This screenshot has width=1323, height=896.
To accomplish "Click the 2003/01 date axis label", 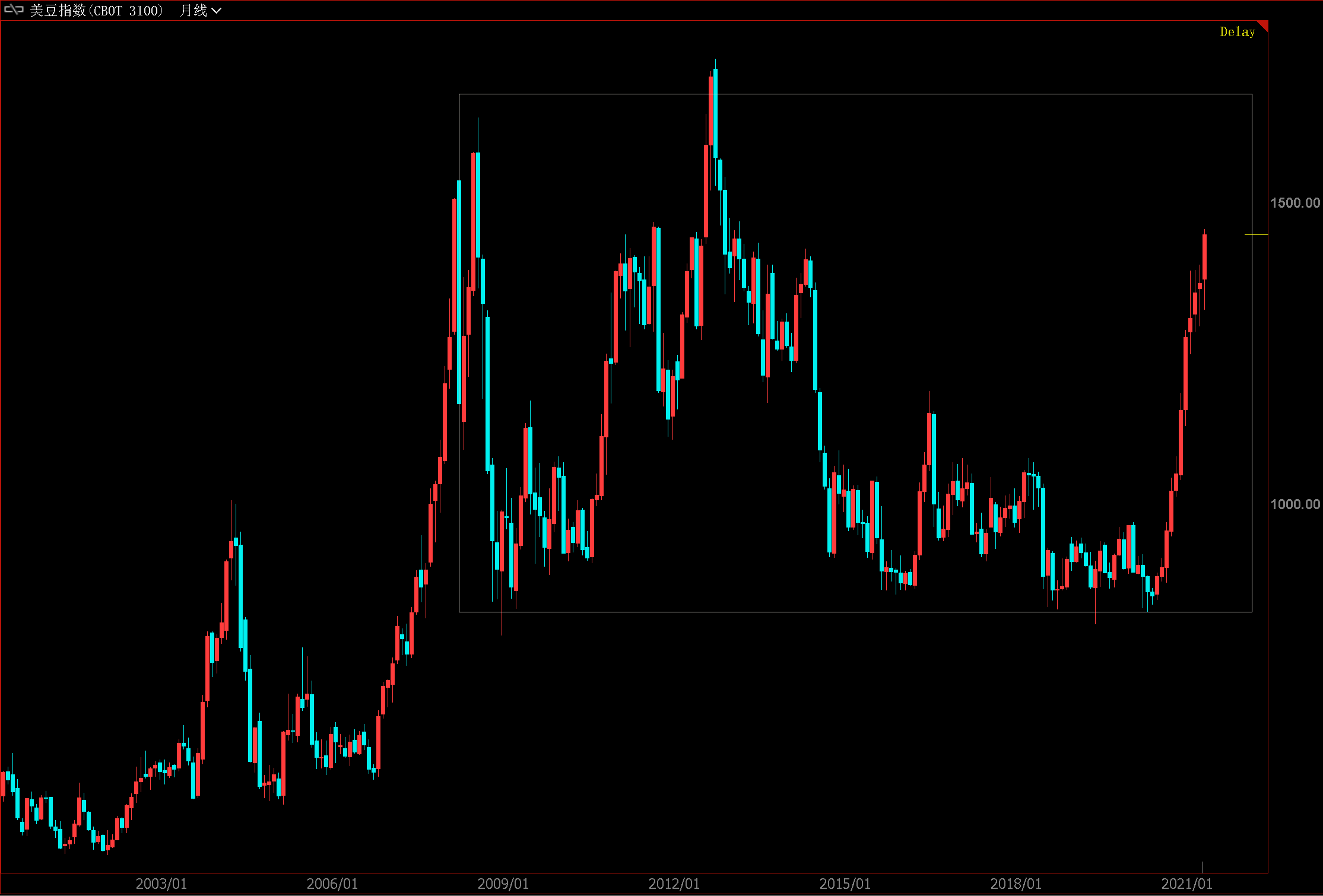I will point(161,884).
